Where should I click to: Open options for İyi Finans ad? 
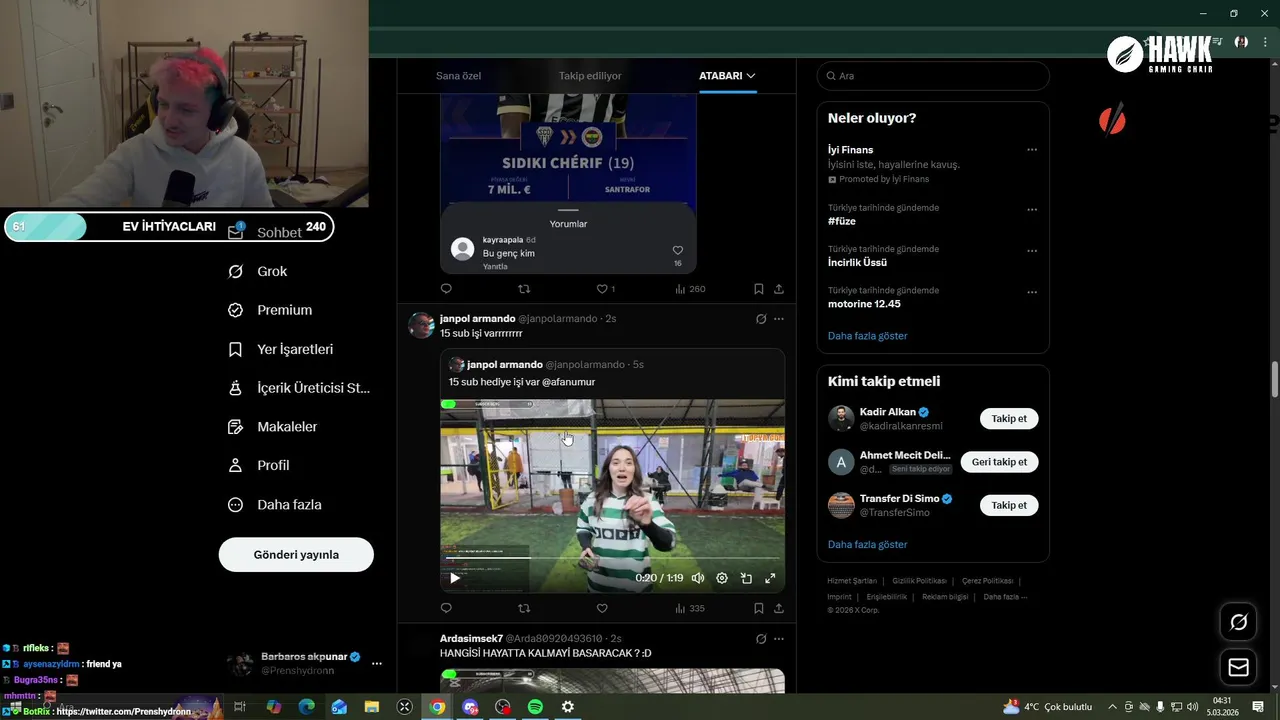point(1032,150)
